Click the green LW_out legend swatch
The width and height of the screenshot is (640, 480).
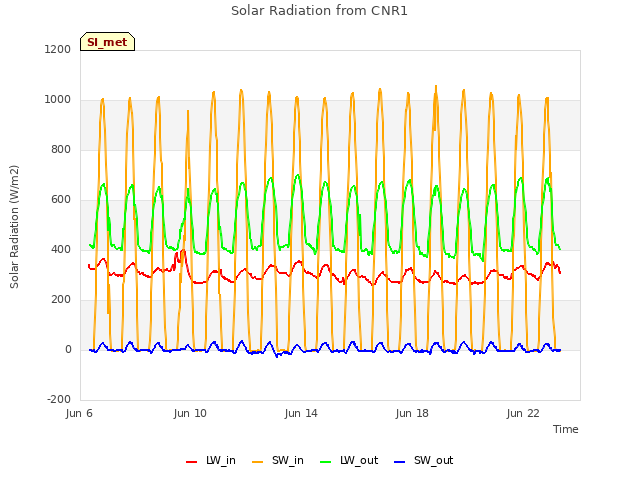pyautogui.click(x=326, y=462)
